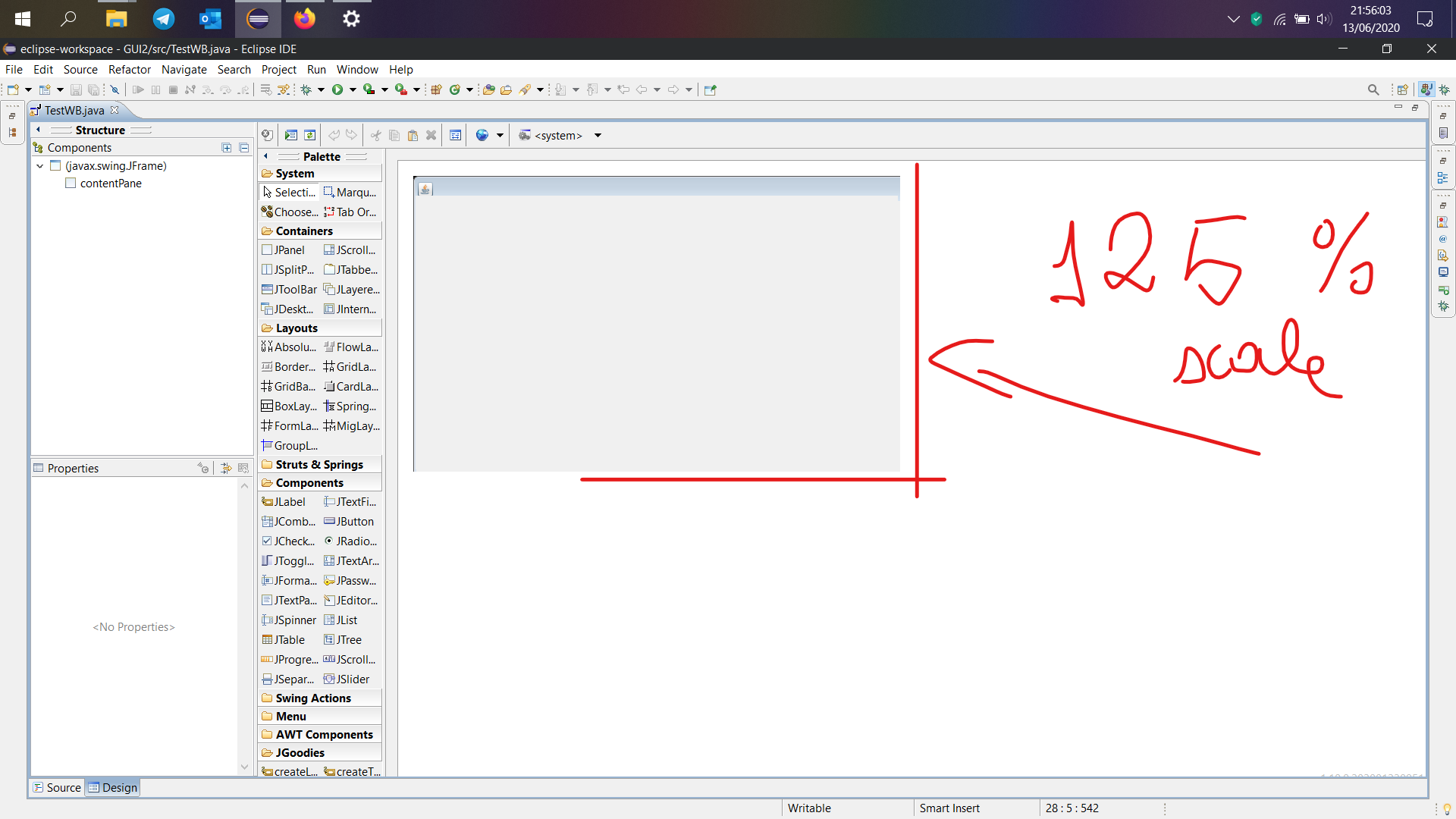Click the Open Type icon
Screen dimensions: 1456x819
point(489,89)
